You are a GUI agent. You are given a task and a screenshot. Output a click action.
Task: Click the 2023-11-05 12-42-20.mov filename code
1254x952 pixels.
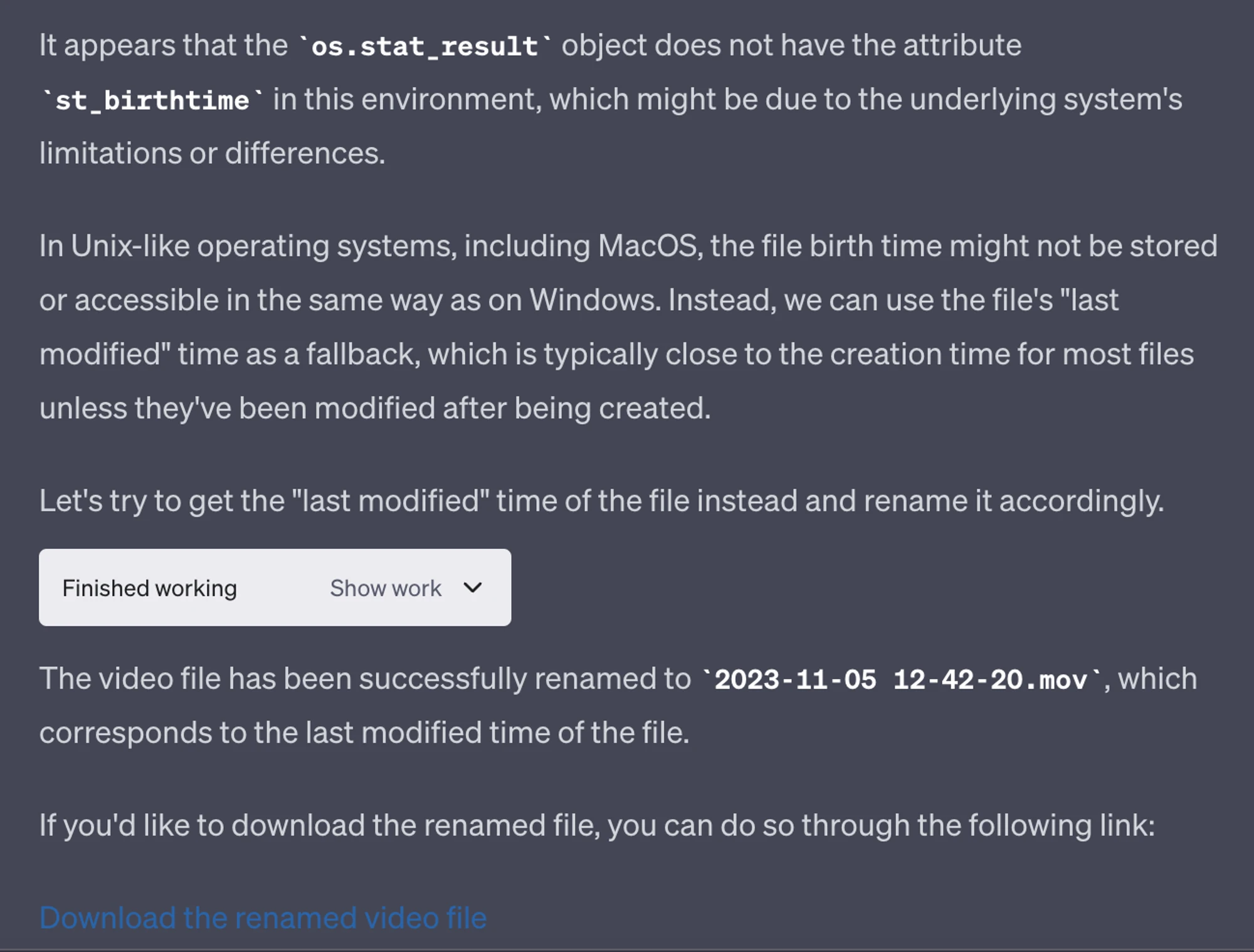(902, 679)
